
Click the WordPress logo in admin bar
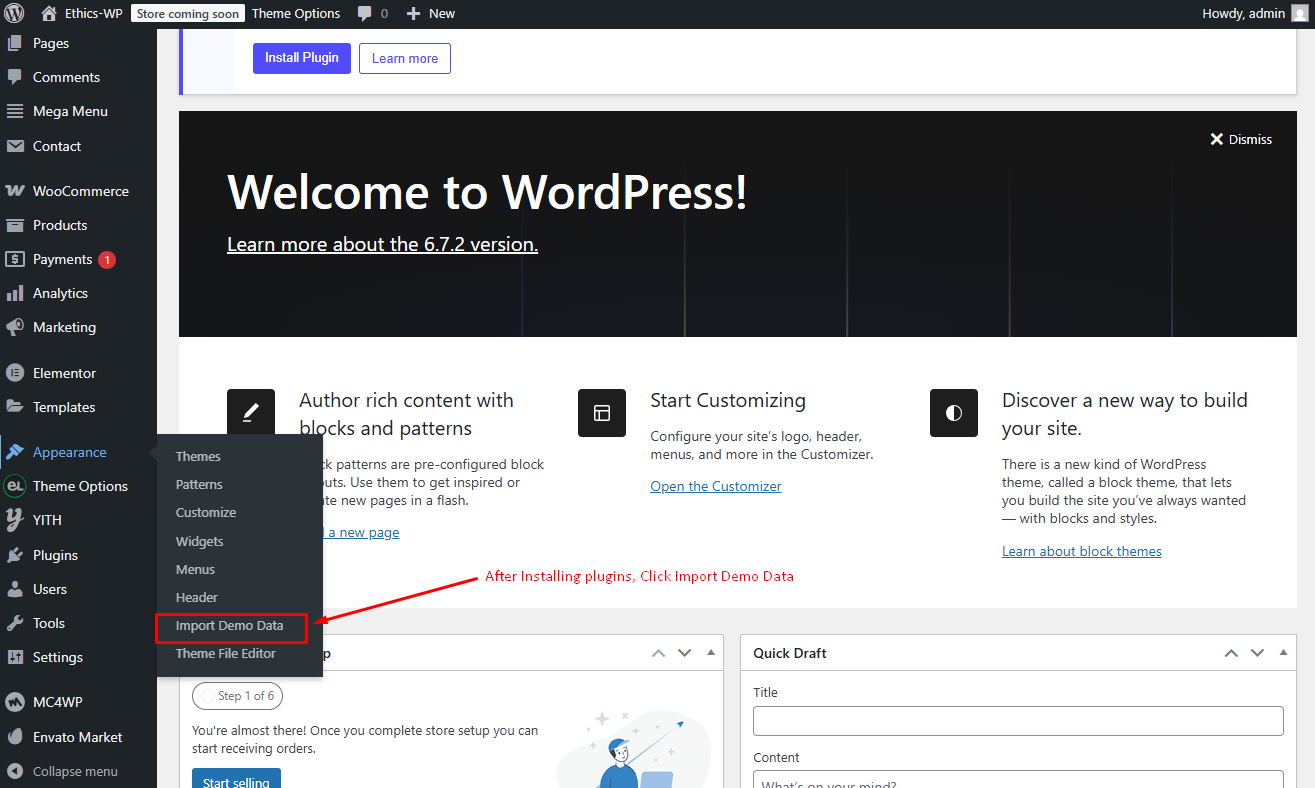14,14
